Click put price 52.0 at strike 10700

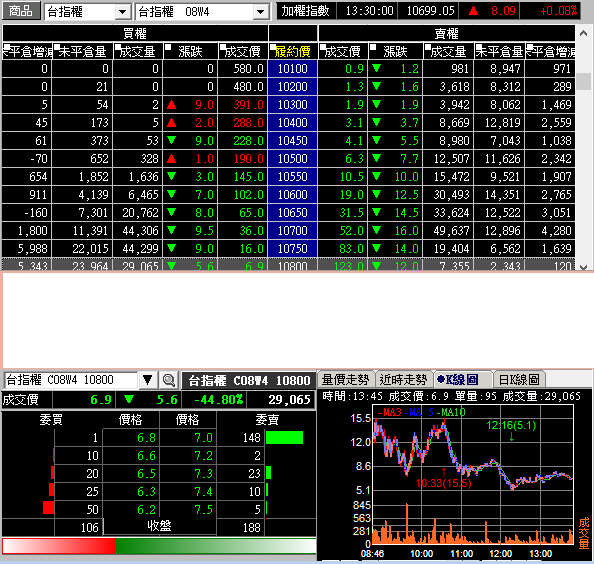pyautogui.click(x=343, y=231)
